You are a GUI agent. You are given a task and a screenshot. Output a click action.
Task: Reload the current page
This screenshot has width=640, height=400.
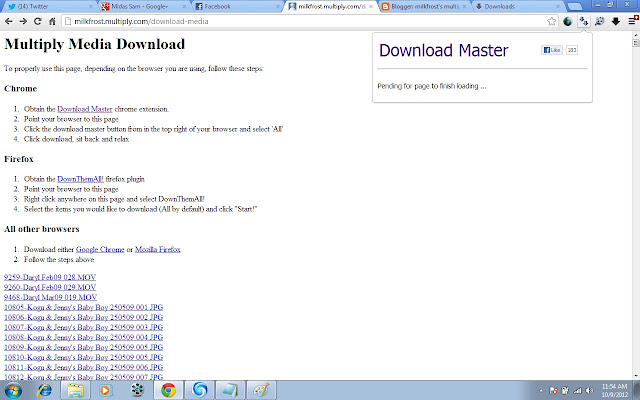coord(38,21)
